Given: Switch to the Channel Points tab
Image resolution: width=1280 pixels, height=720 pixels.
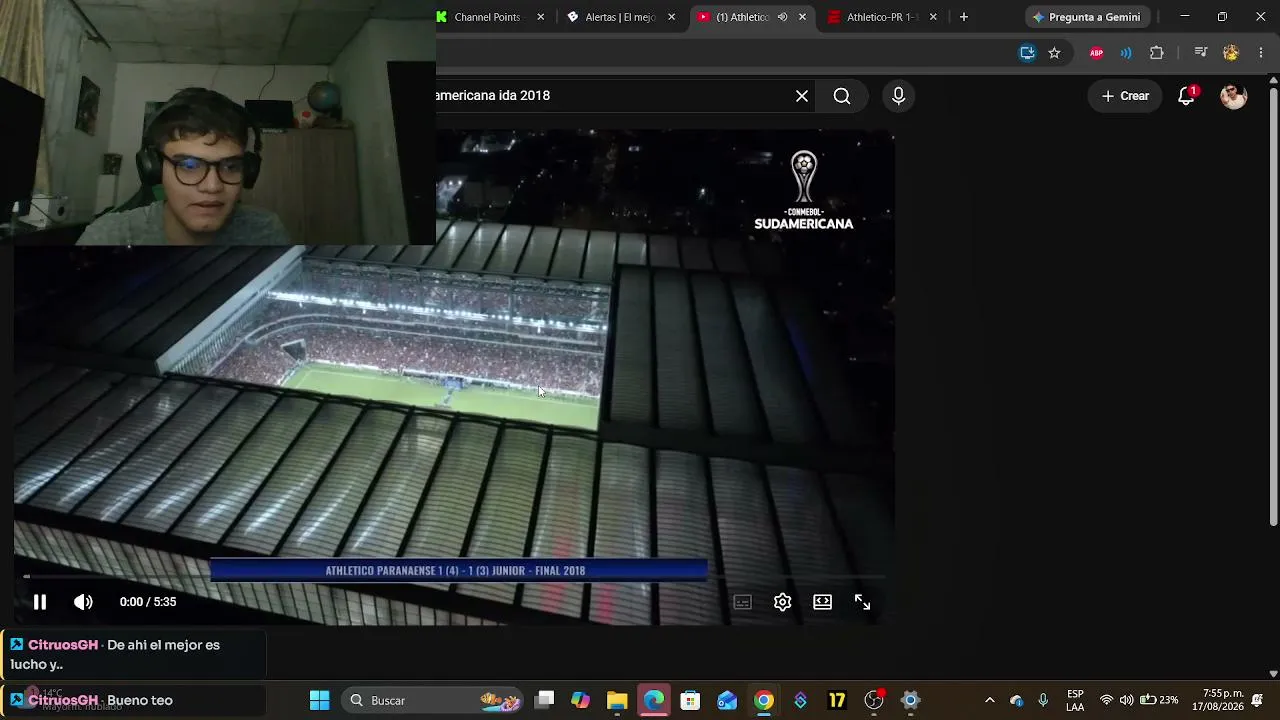Looking at the screenshot, I should click(x=487, y=17).
